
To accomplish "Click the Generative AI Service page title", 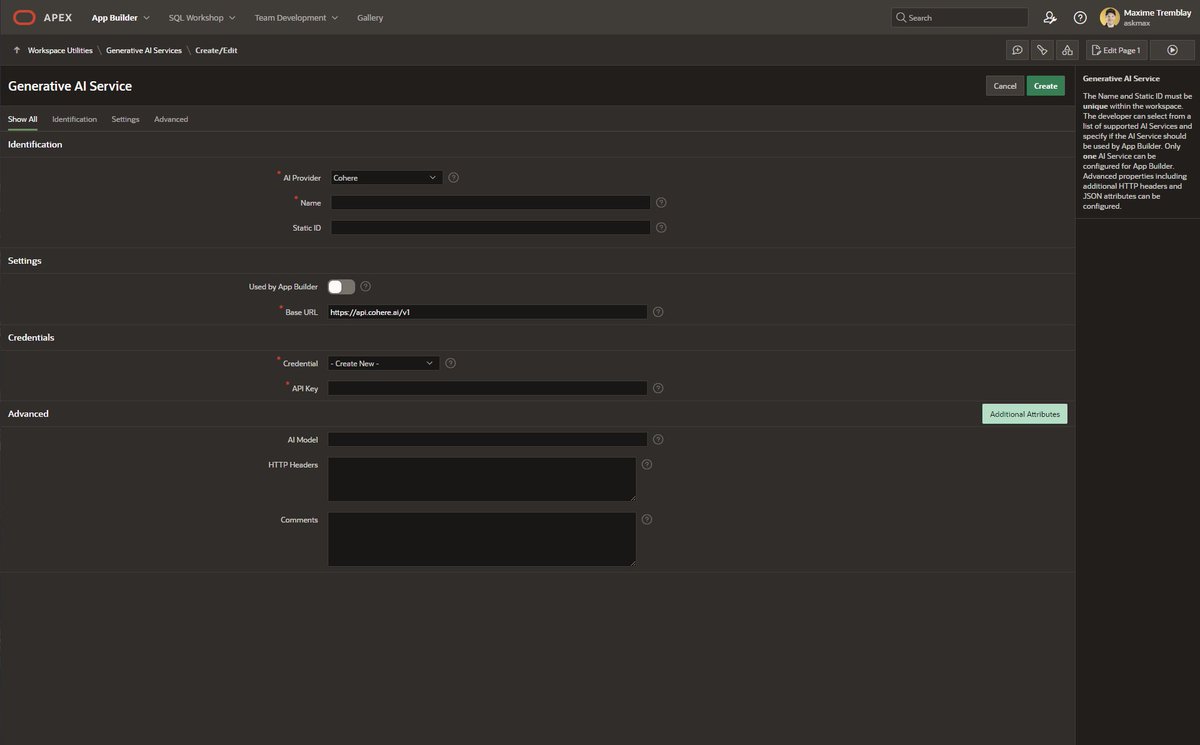I will point(70,86).
